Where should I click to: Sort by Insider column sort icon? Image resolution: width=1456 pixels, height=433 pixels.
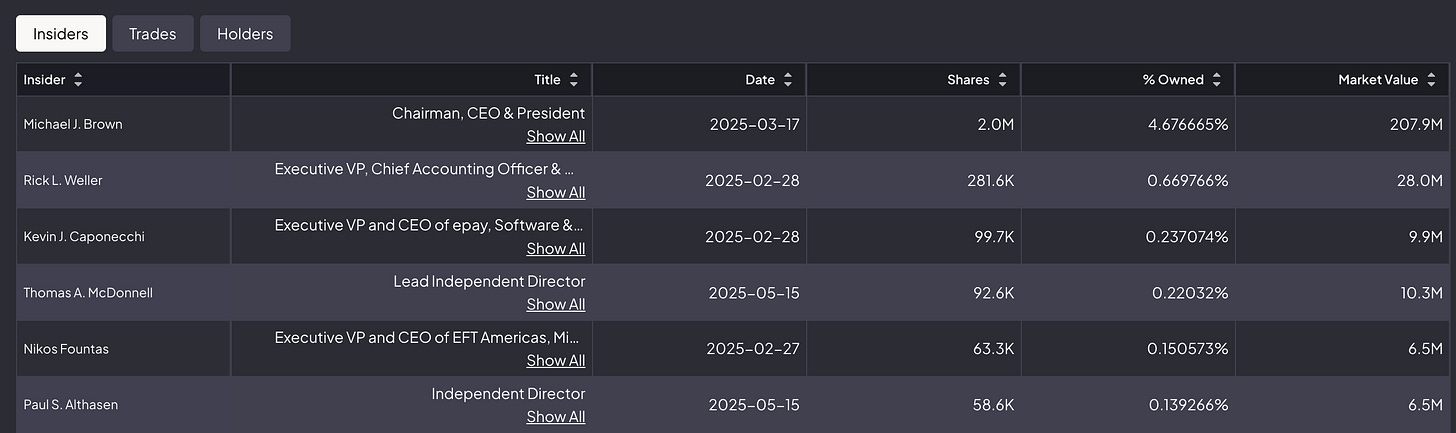click(x=78, y=80)
